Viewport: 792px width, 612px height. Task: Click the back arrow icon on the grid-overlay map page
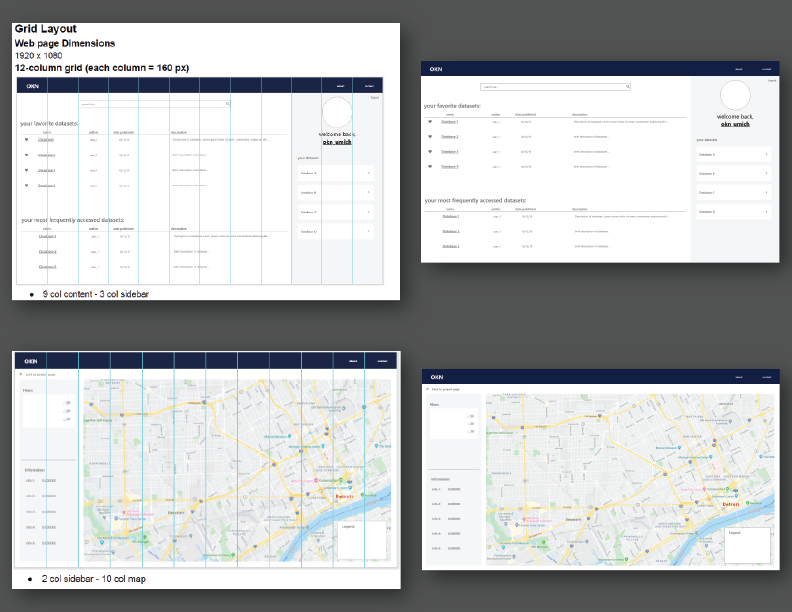(21, 374)
